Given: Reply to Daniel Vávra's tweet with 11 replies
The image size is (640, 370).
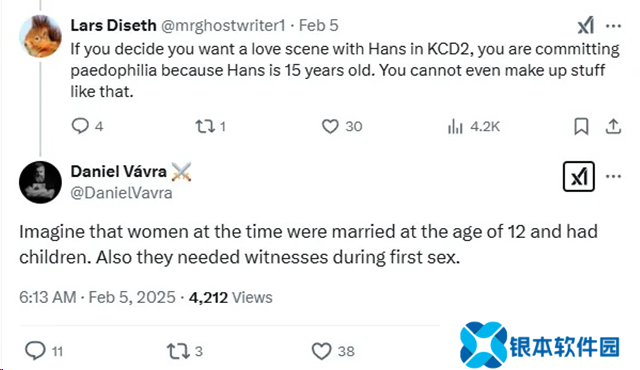Looking at the screenshot, I should (35, 350).
